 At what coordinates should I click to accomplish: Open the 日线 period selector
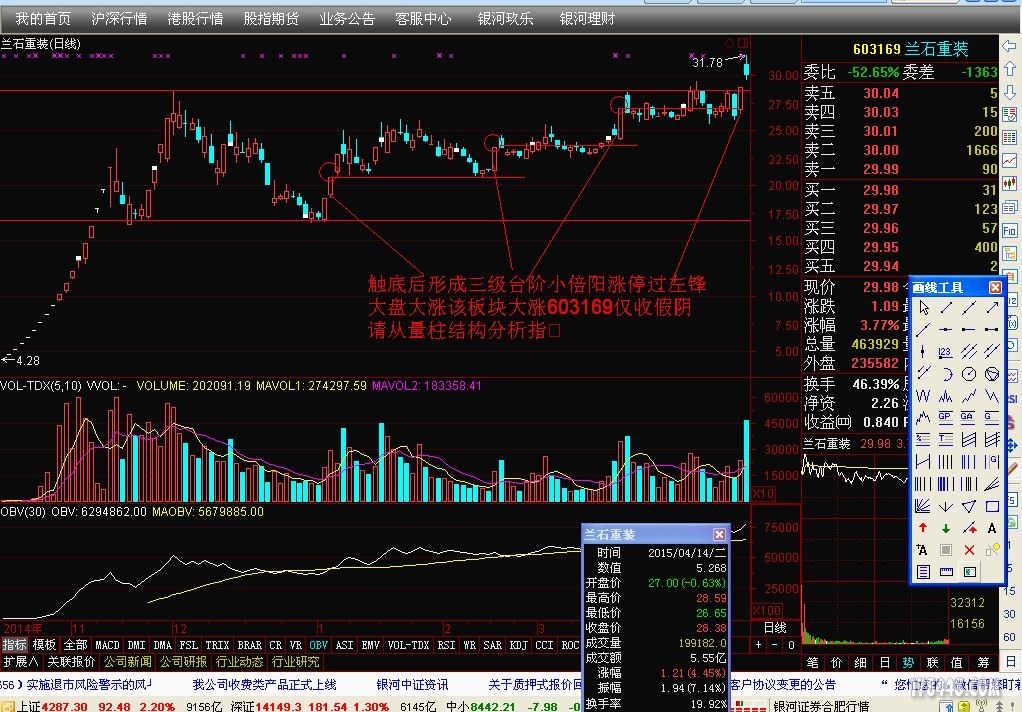click(775, 628)
